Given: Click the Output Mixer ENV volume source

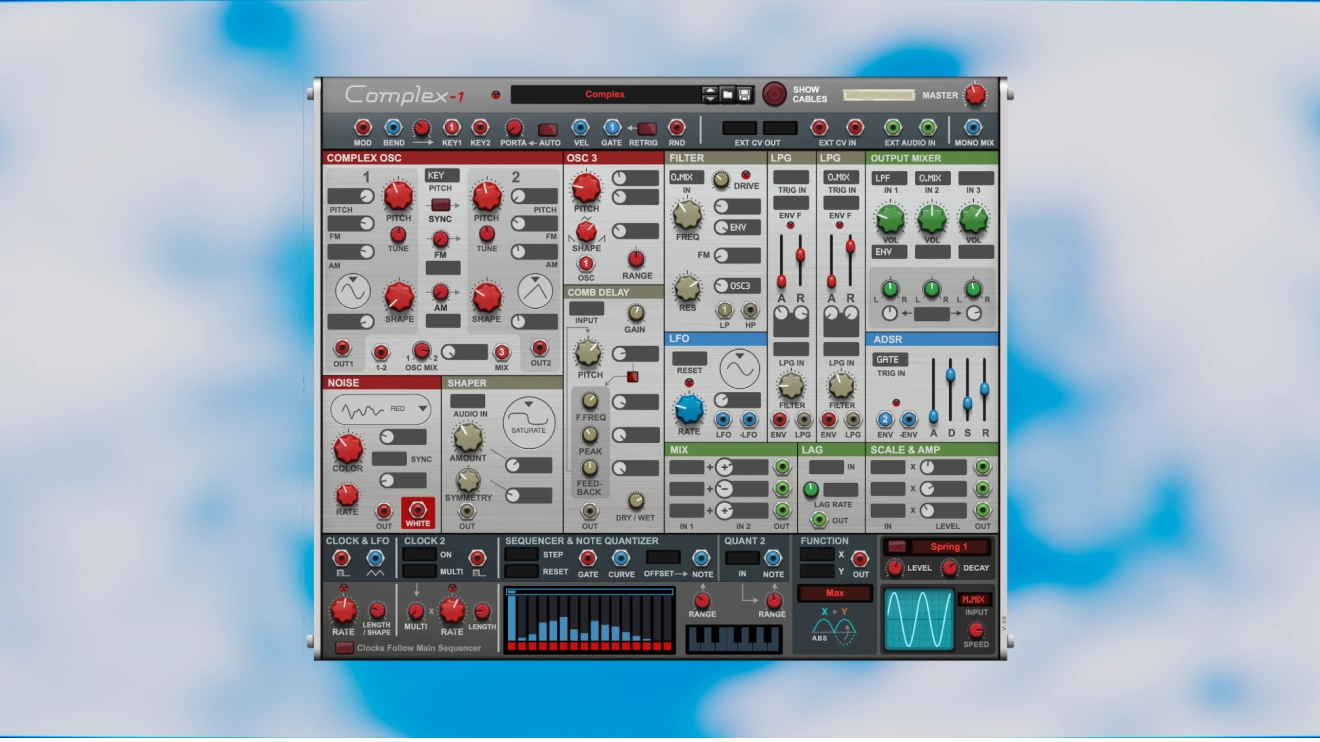Looking at the screenshot, I should (x=890, y=252).
